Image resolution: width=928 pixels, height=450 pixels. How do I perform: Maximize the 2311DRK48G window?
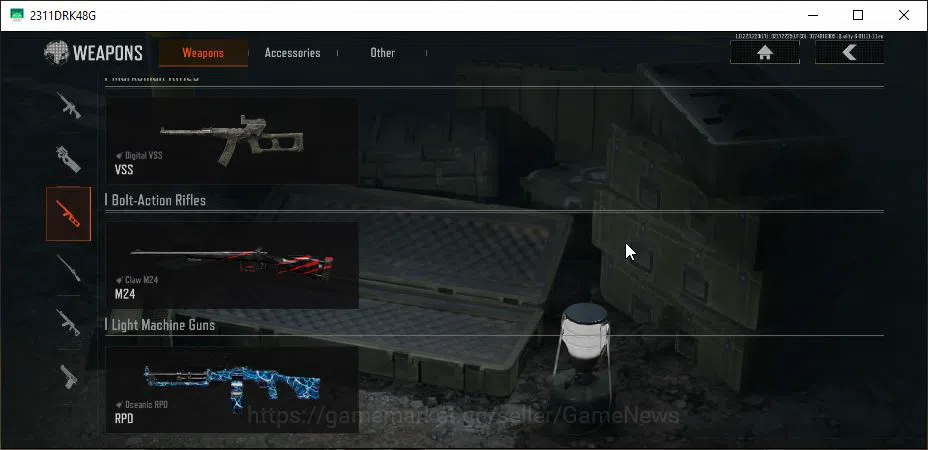858,15
